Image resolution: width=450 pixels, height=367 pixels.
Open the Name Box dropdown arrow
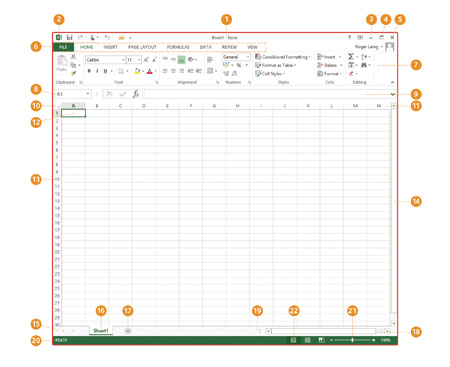[88, 94]
